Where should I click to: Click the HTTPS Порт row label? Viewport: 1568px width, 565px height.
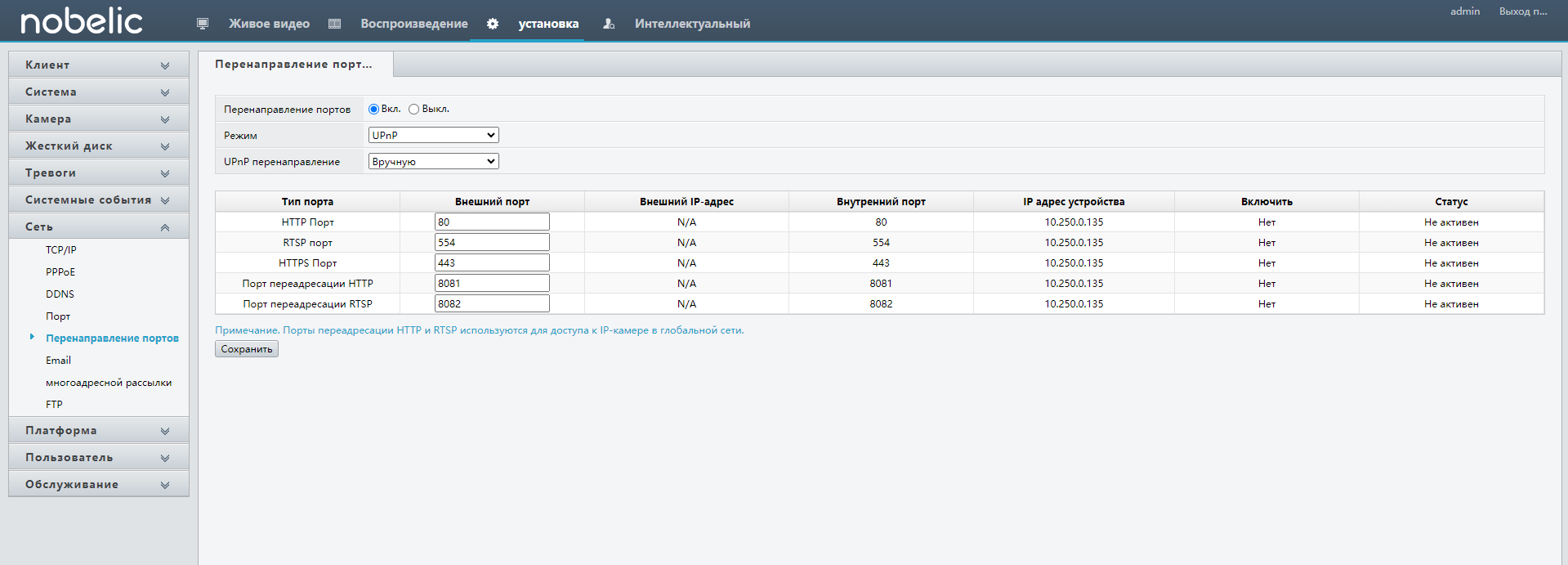307,263
